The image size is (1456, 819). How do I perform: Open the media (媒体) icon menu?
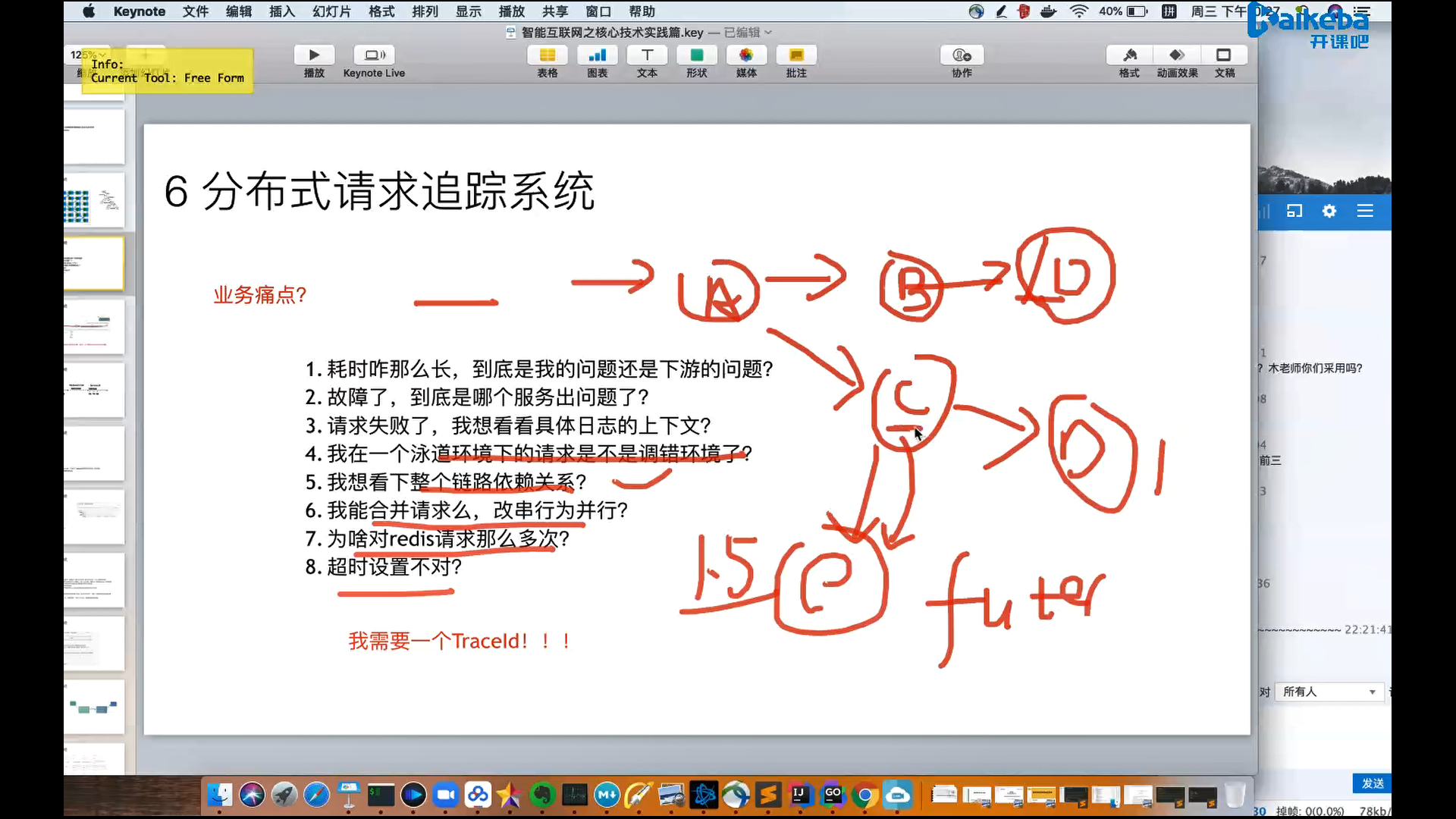[x=746, y=55]
